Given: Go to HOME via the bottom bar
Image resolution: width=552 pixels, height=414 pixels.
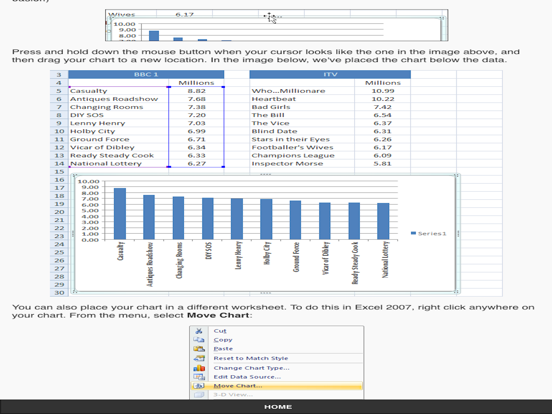Looking at the screenshot, I should tap(278, 407).
